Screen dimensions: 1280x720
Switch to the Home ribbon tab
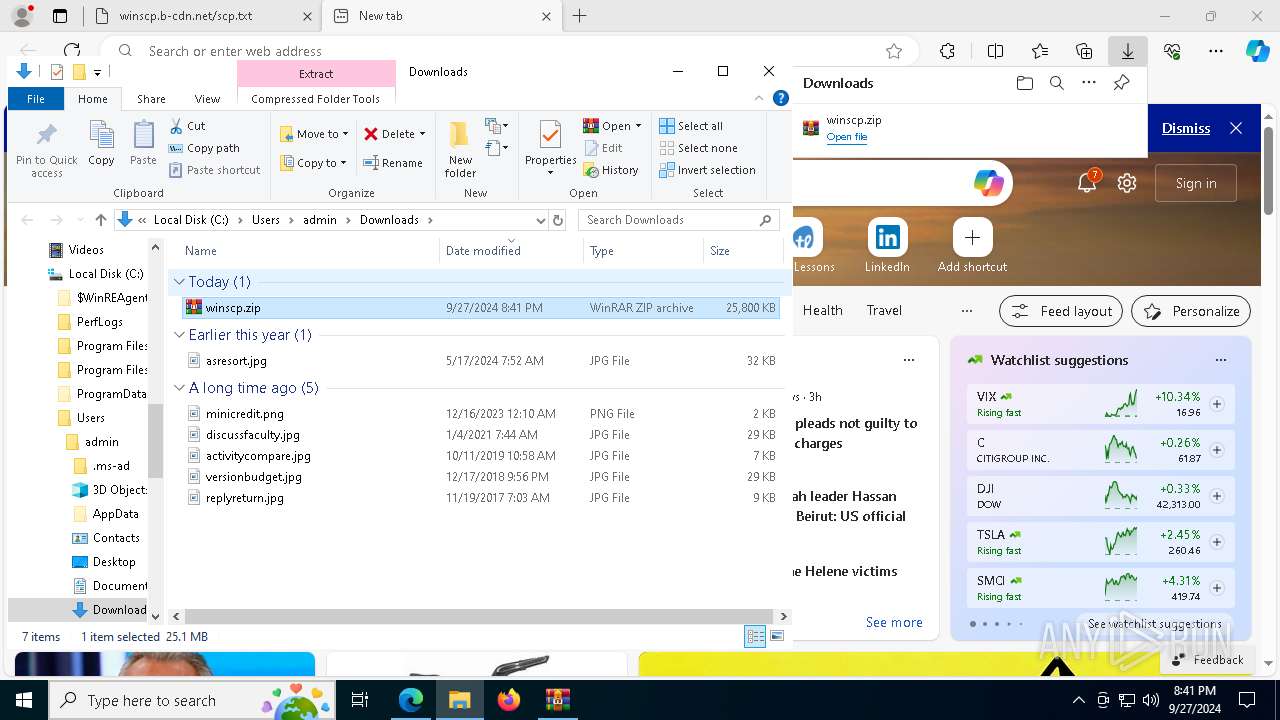point(92,98)
